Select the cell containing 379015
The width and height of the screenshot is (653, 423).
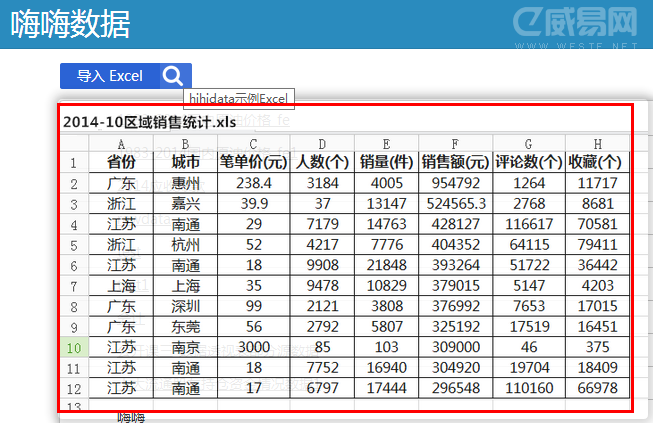[x=456, y=286]
